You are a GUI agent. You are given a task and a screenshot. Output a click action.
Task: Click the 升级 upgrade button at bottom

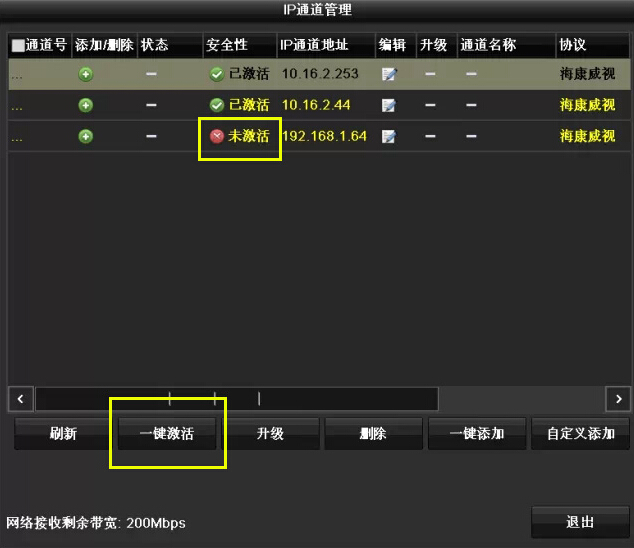pyautogui.click(x=270, y=434)
